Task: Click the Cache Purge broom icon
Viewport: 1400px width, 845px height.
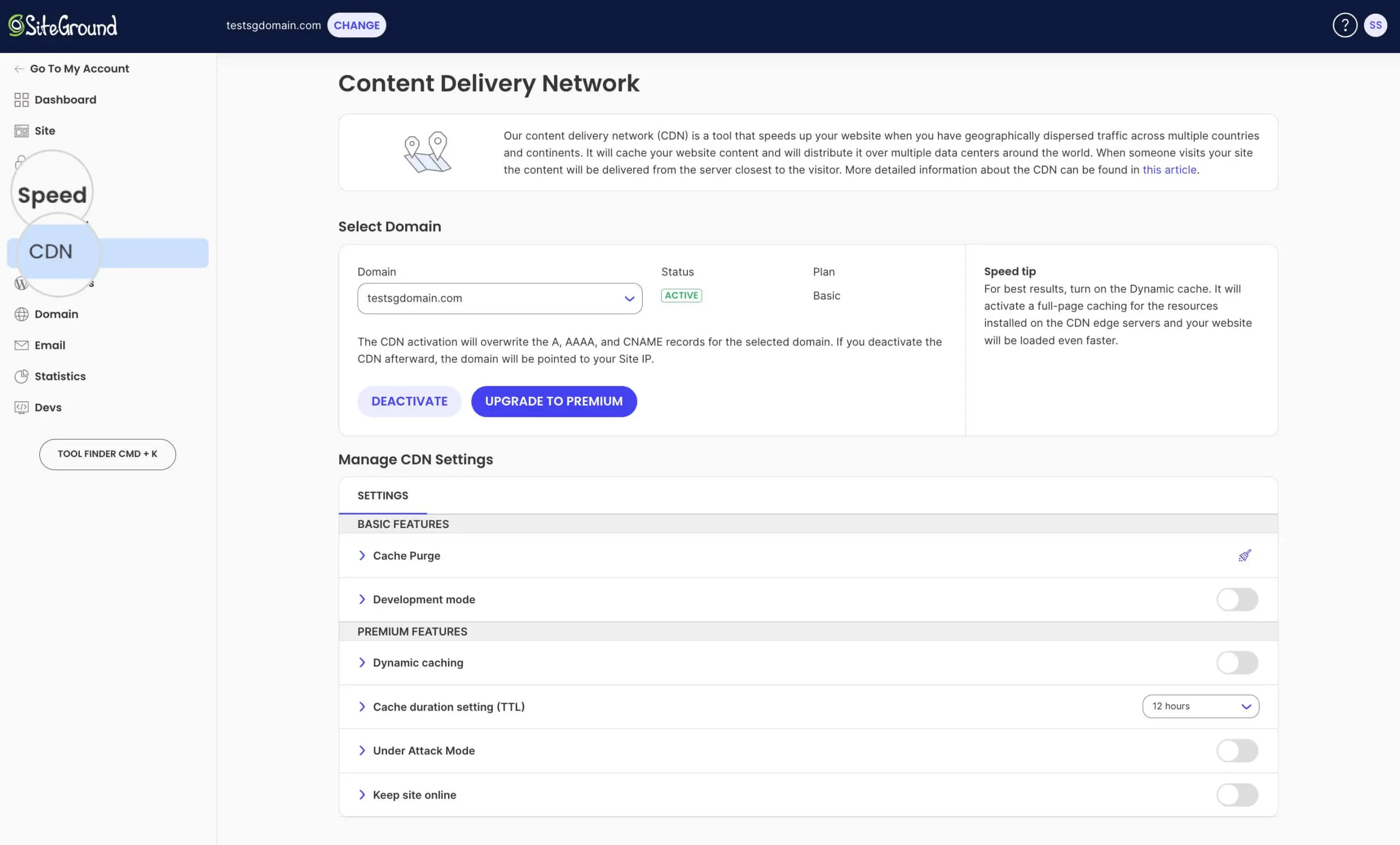Action: point(1244,555)
